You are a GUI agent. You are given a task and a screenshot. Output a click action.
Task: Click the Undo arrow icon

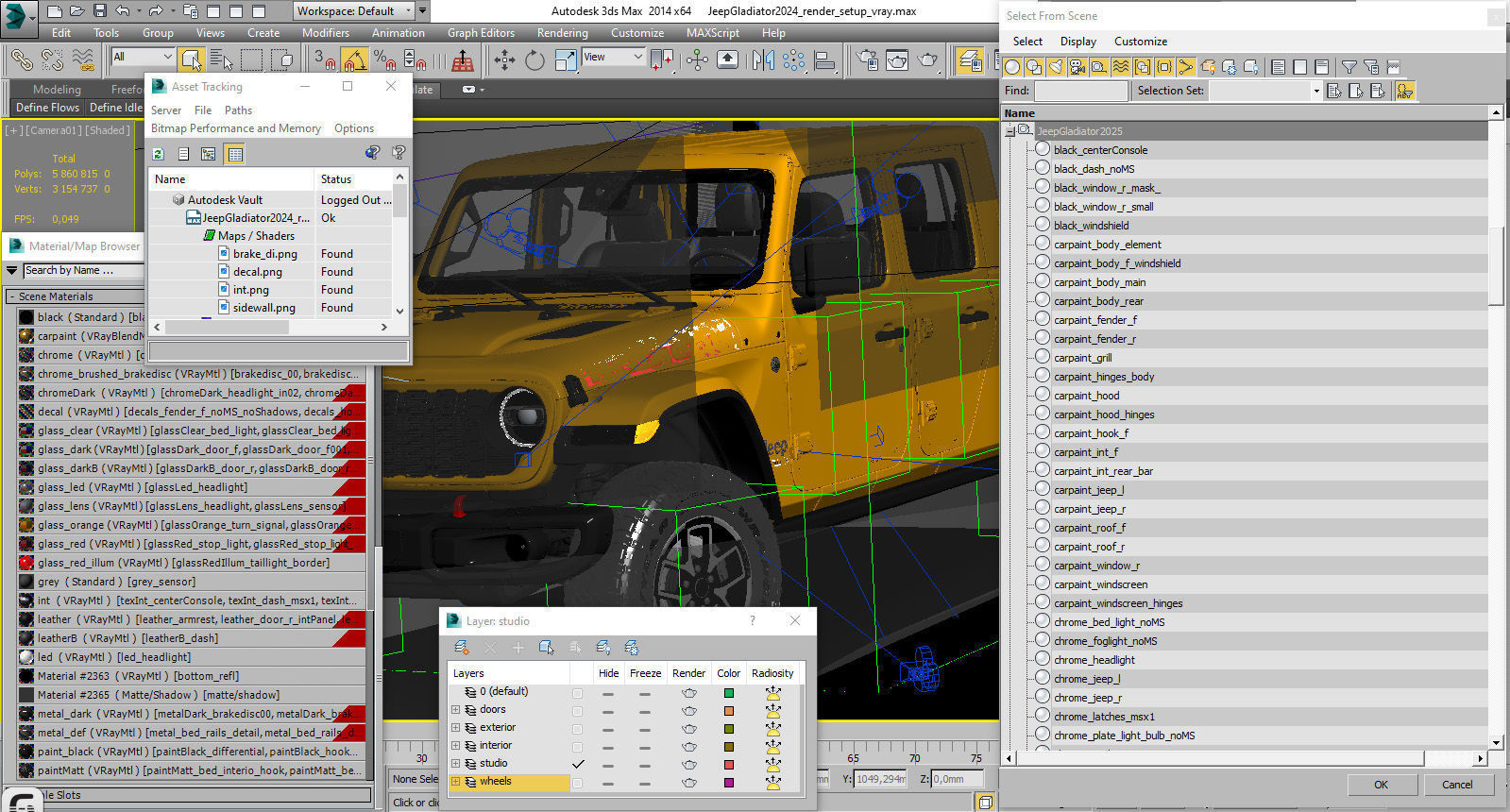point(123,11)
